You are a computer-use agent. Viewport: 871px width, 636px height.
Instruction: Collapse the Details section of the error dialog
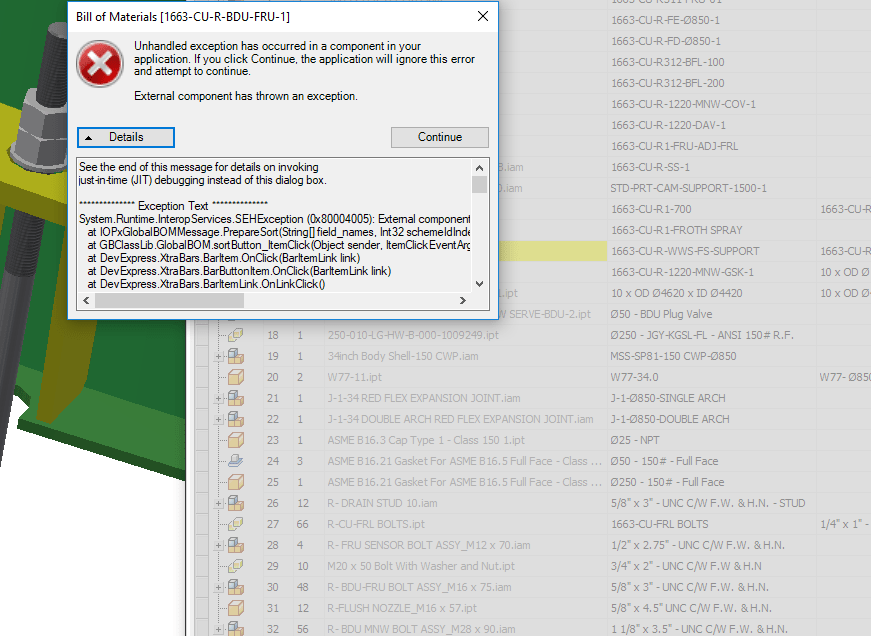click(x=125, y=137)
